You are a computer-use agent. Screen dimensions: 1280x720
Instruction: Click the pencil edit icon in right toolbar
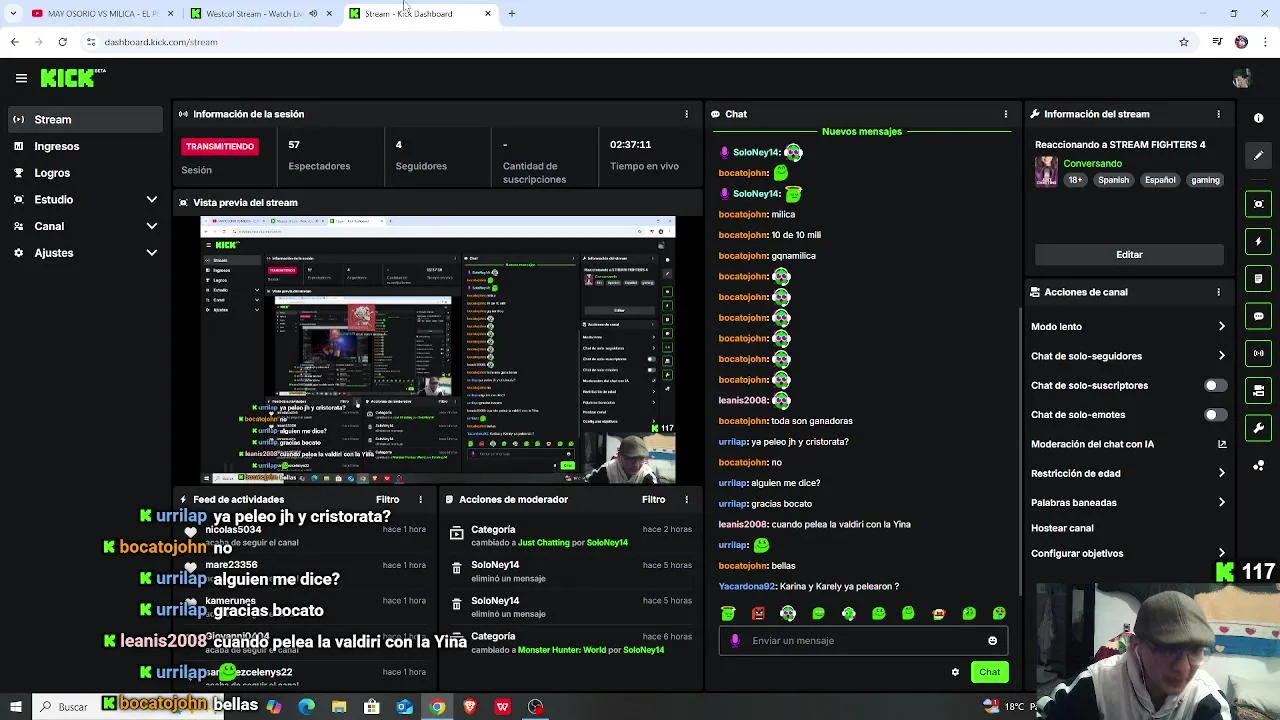1258,156
